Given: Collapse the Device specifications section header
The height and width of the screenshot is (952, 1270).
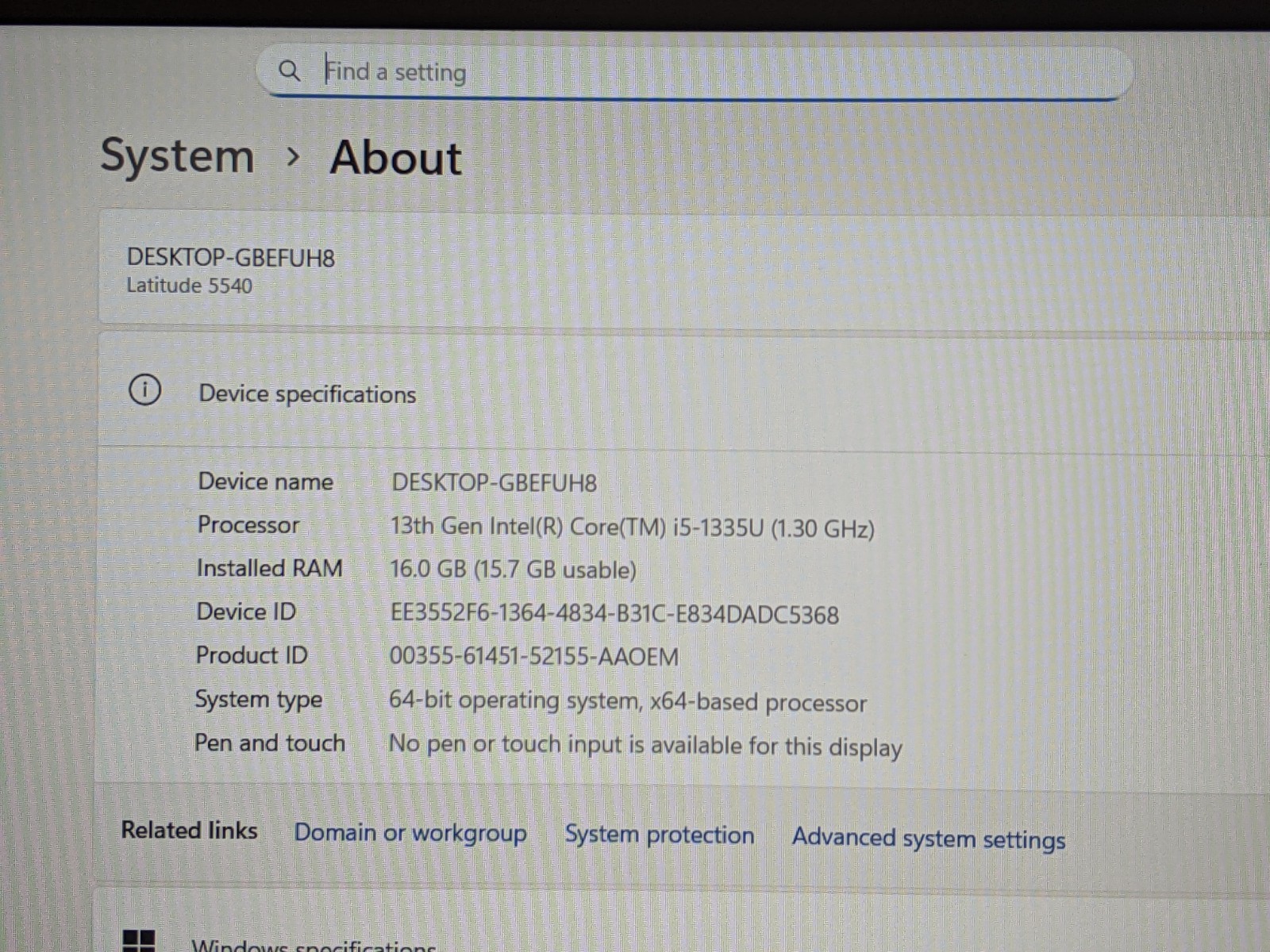Looking at the screenshot, I should tap(683, 392).
